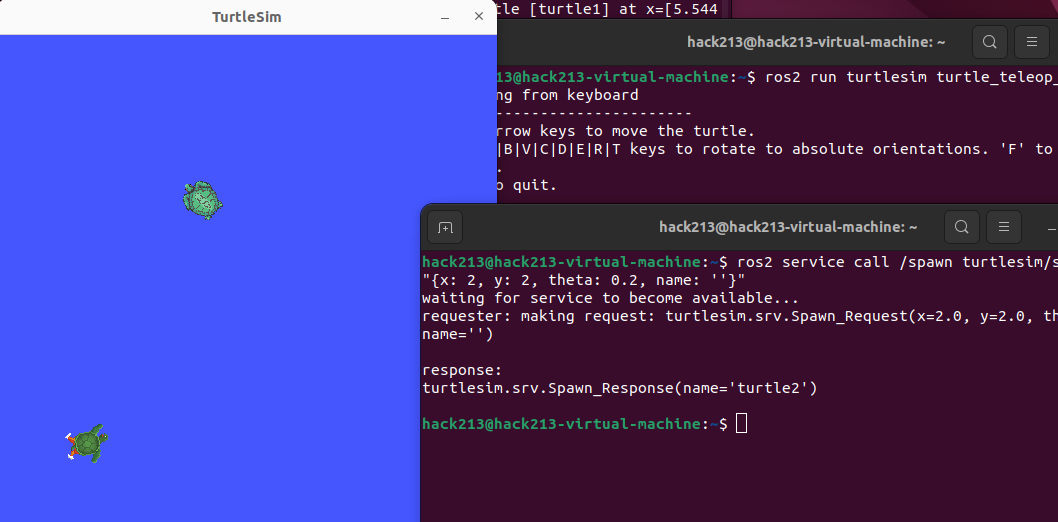Click the 'o quit.' line in back terminal
Viewport: 1058px width, 522px height.
click(x=527, y=185)
